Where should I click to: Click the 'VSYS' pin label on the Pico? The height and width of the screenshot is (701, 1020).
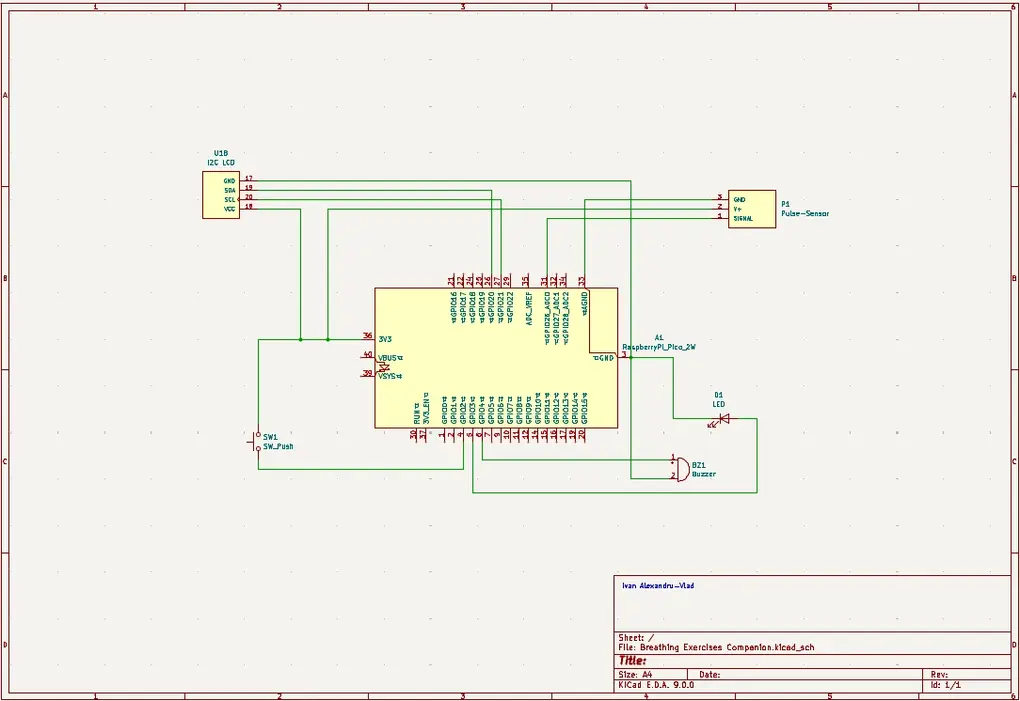coord(390,377)
